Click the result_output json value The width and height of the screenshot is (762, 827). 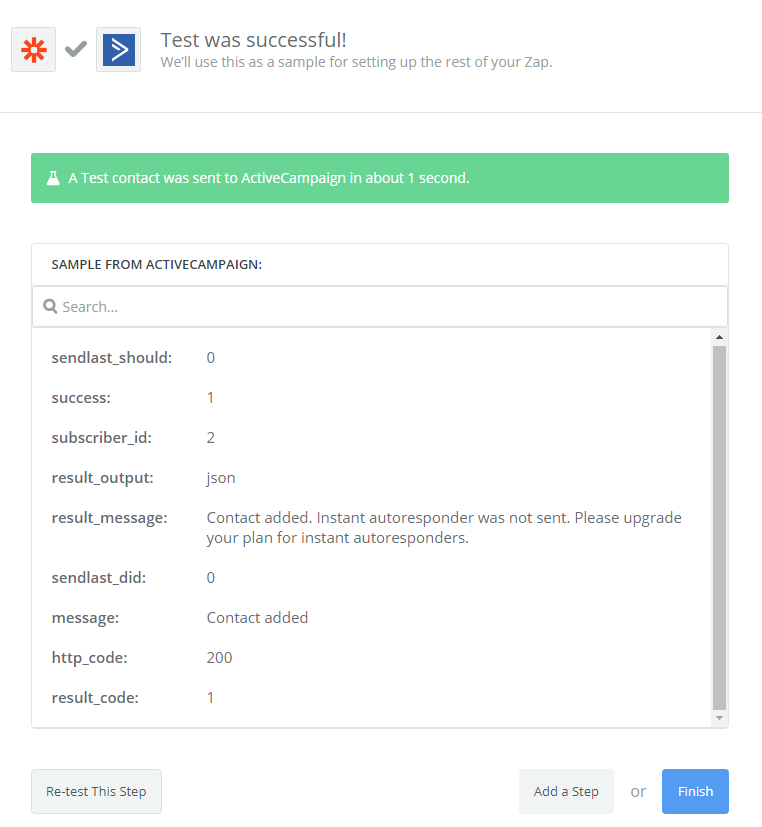coord(221,478)
